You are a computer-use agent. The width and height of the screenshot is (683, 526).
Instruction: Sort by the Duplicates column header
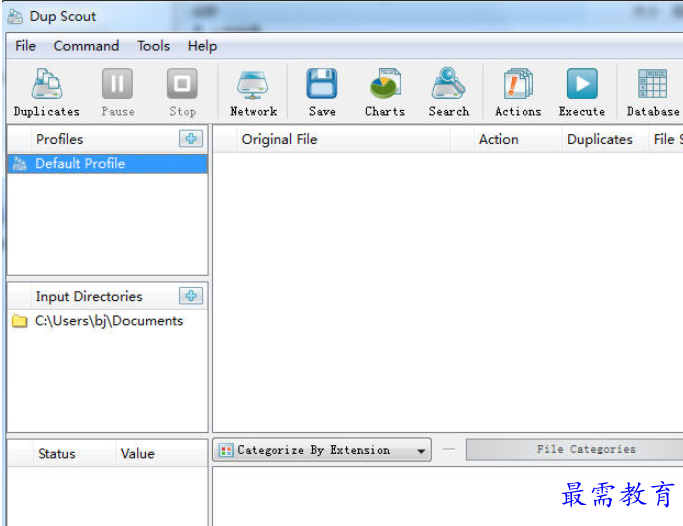(603, 139)
